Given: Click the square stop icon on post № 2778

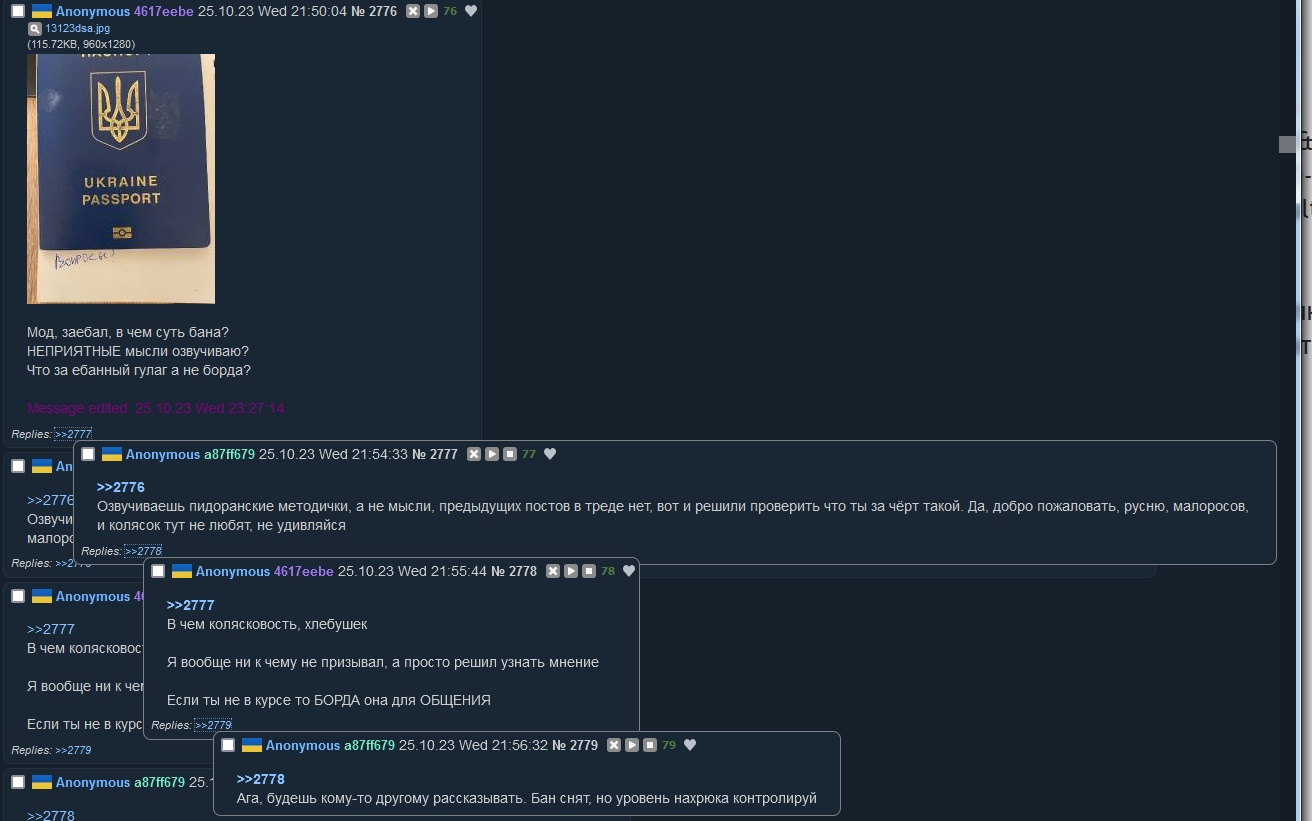Looking at the screenshot, I should (589, 571).
